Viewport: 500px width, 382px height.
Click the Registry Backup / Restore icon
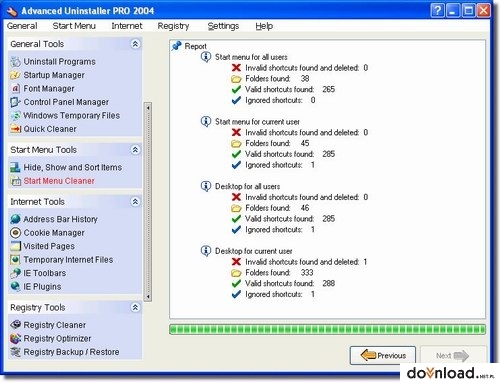(x=15, y=352)
